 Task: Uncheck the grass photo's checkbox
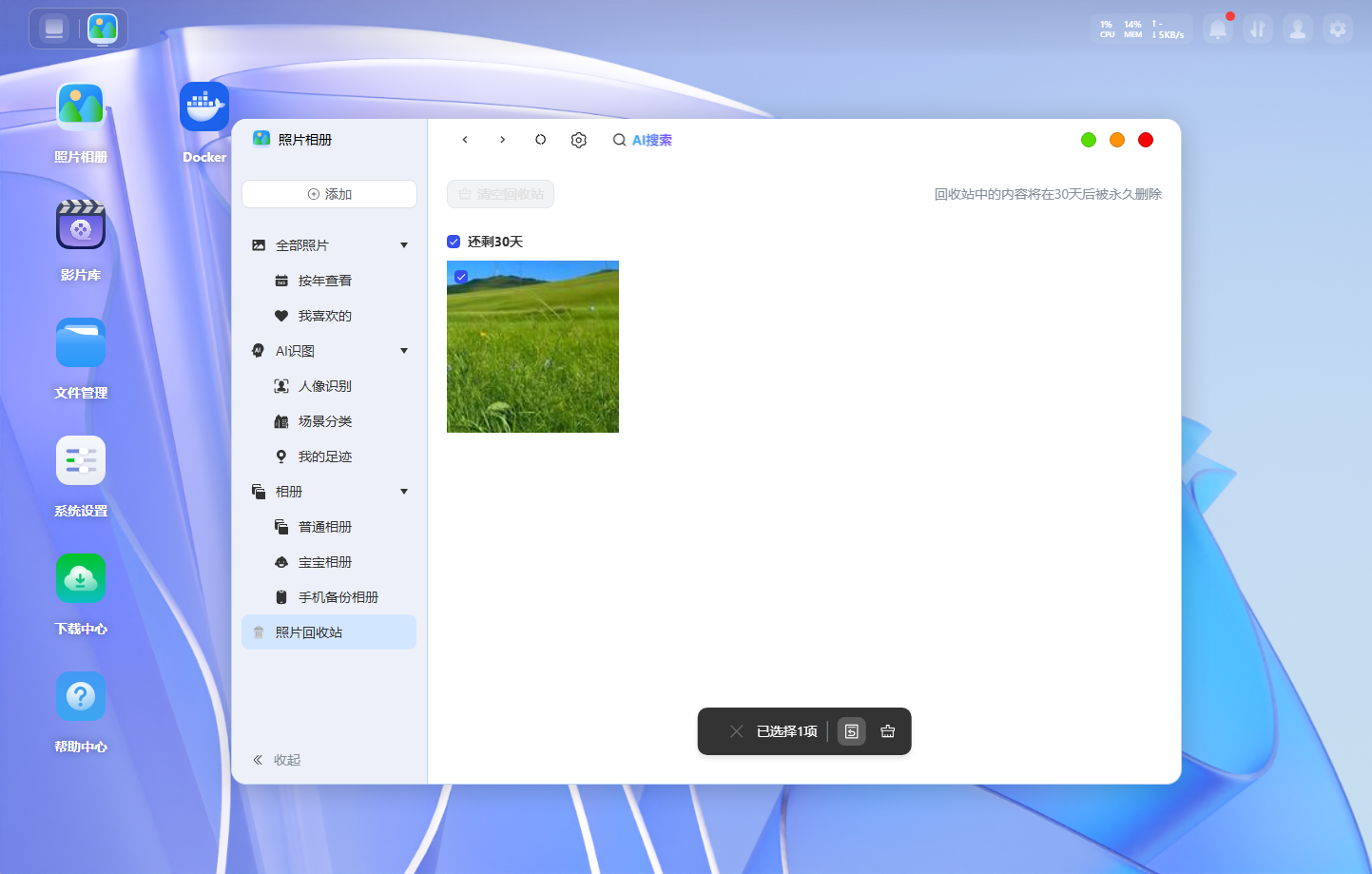461,277
